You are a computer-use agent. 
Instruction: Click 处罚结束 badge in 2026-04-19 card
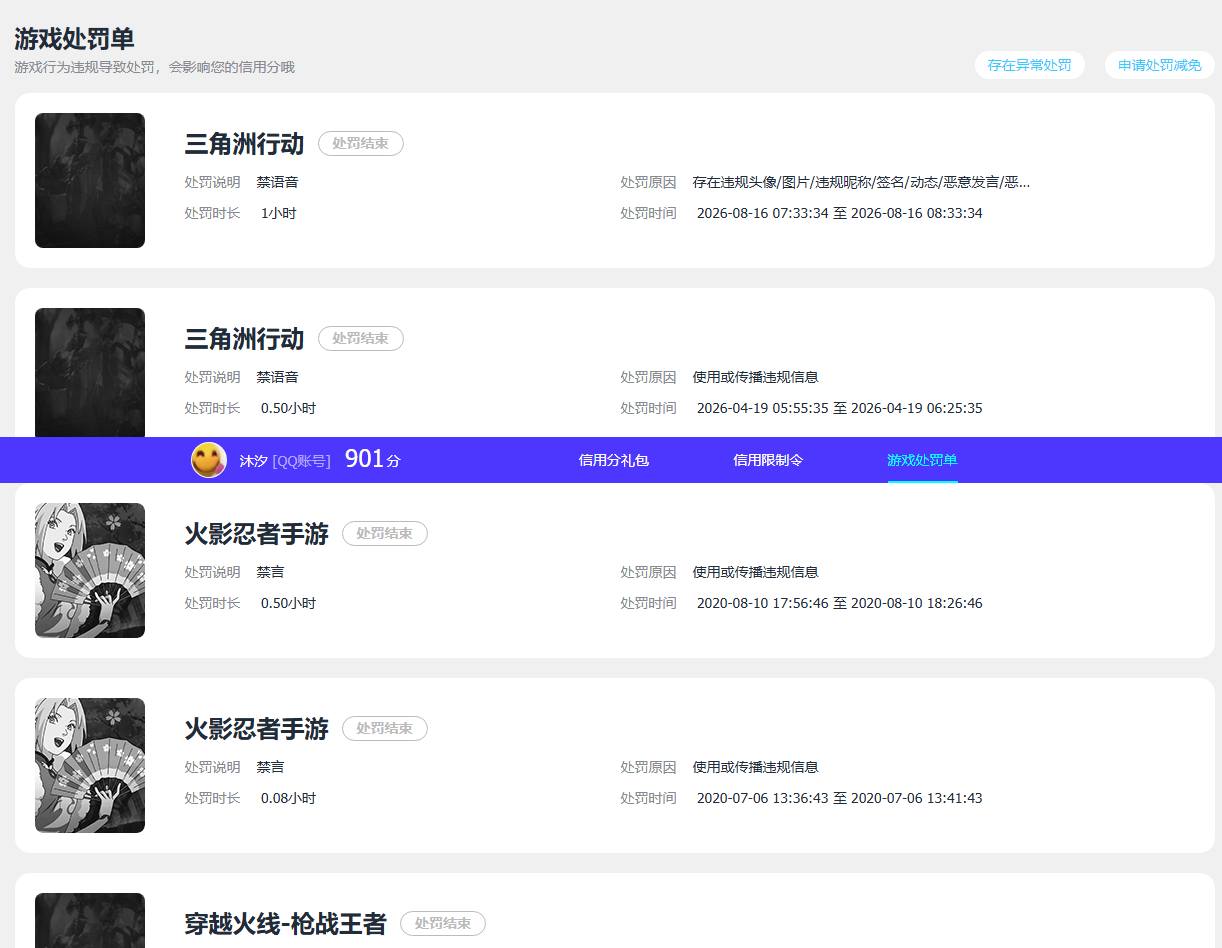coord(361,339)
